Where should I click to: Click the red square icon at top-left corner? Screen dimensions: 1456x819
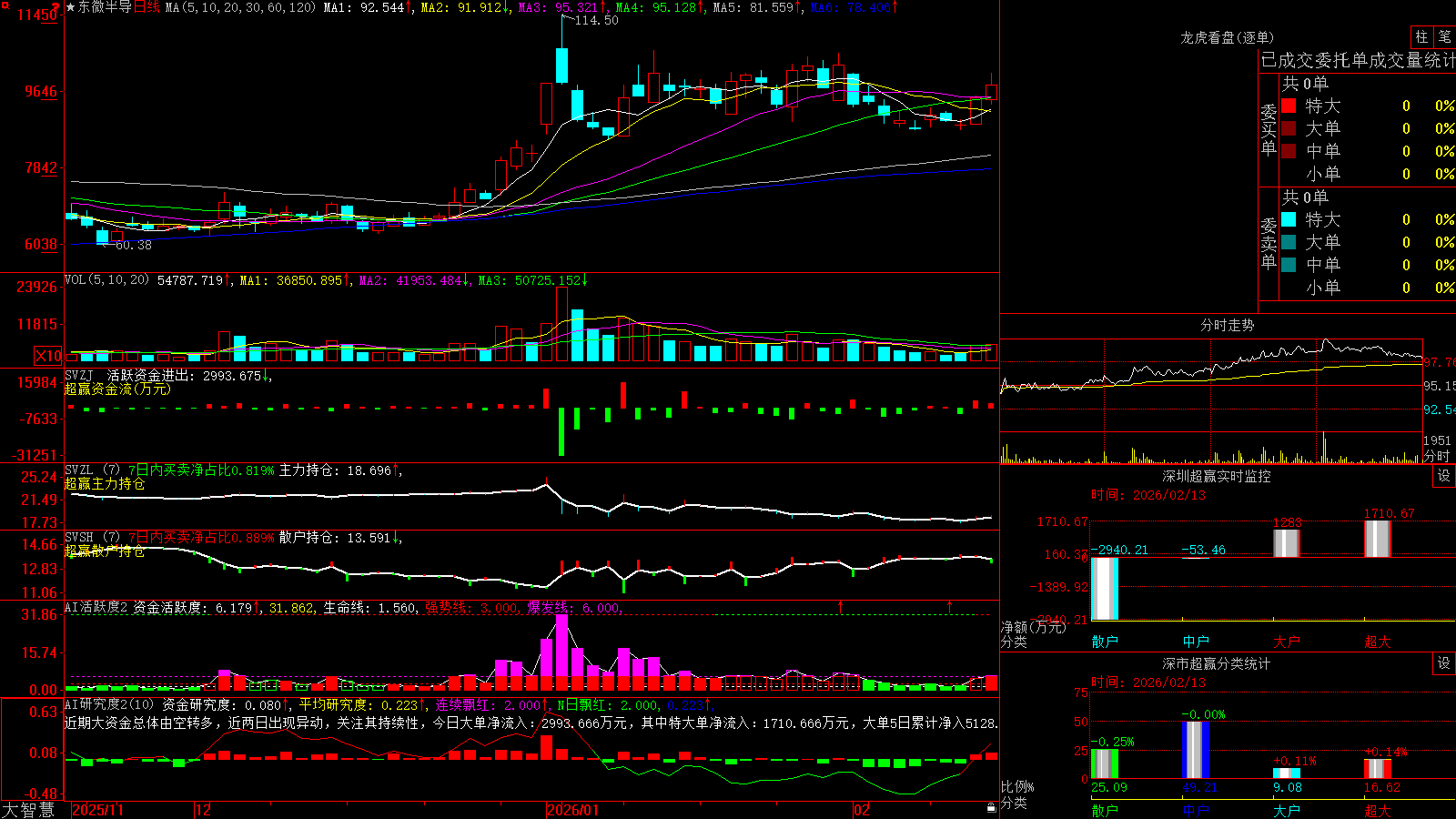coord(4,5)
